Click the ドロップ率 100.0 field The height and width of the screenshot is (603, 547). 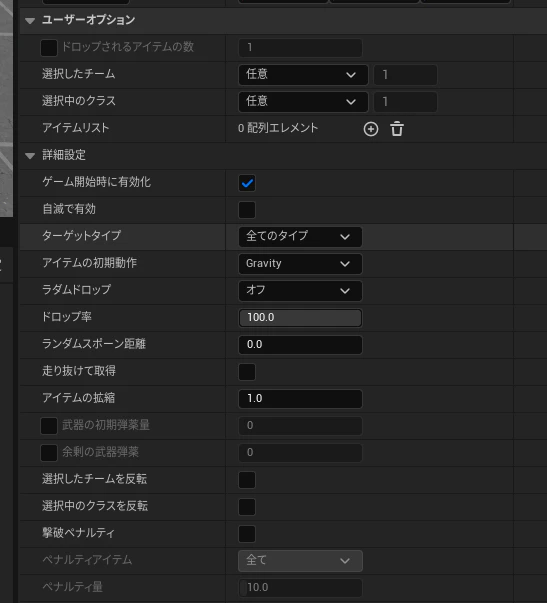pos(300,318)
